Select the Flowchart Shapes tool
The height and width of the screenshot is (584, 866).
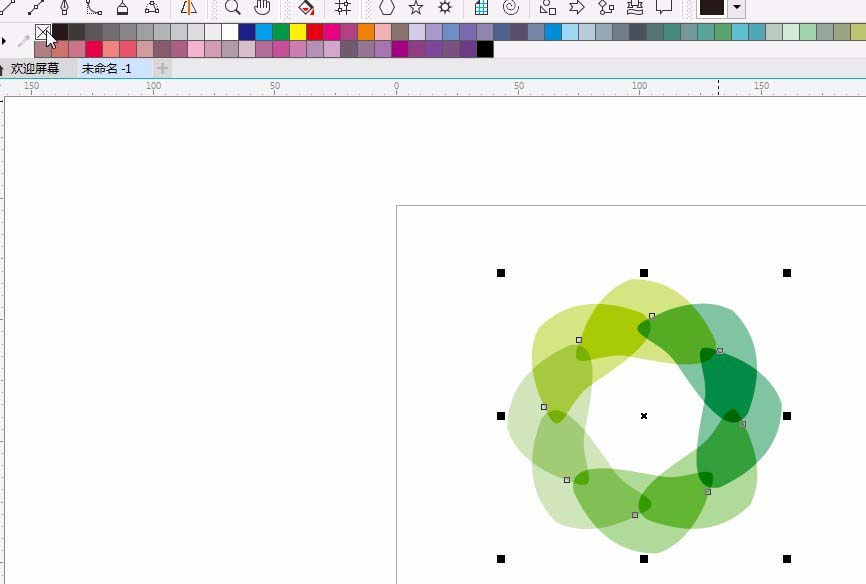[x=606, y=7]
